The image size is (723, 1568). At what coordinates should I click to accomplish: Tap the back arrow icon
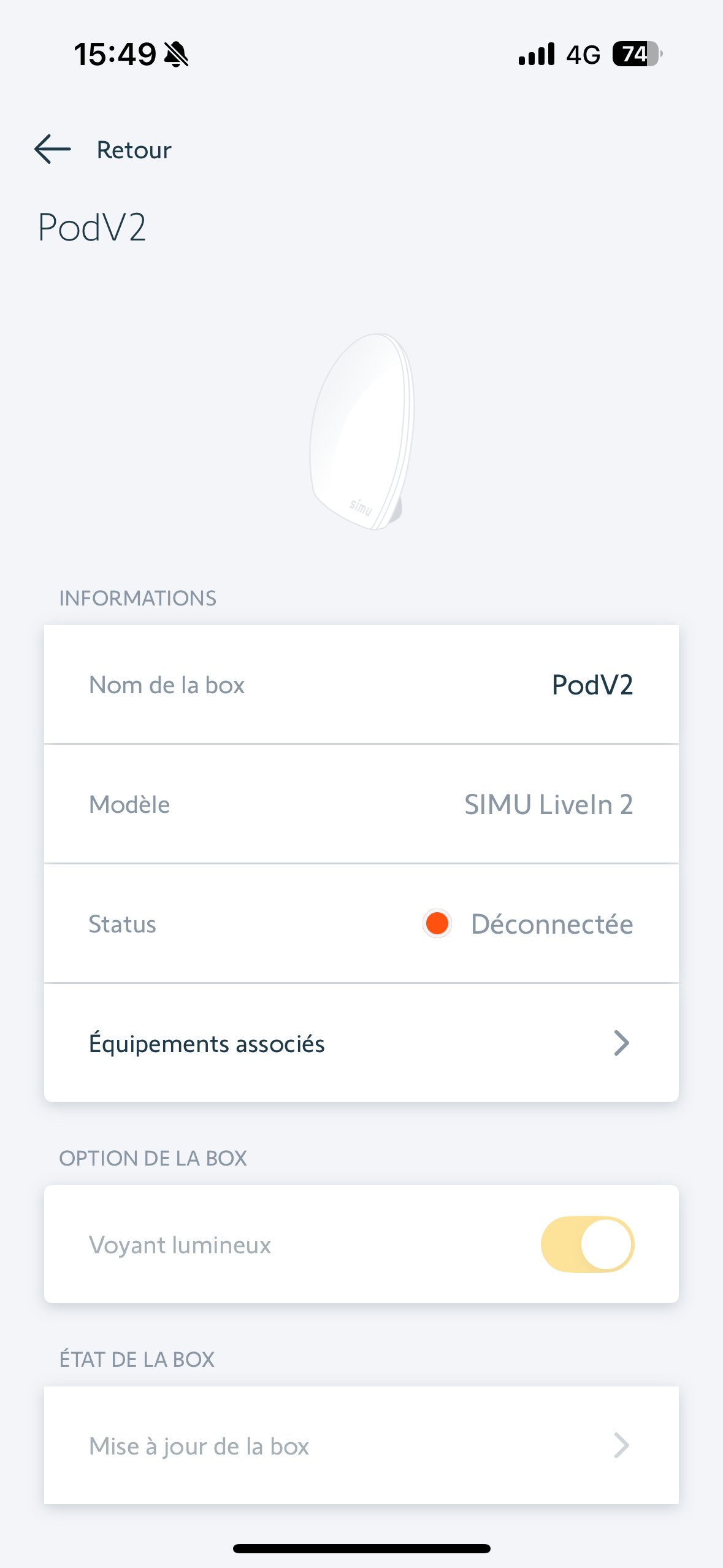53,150
